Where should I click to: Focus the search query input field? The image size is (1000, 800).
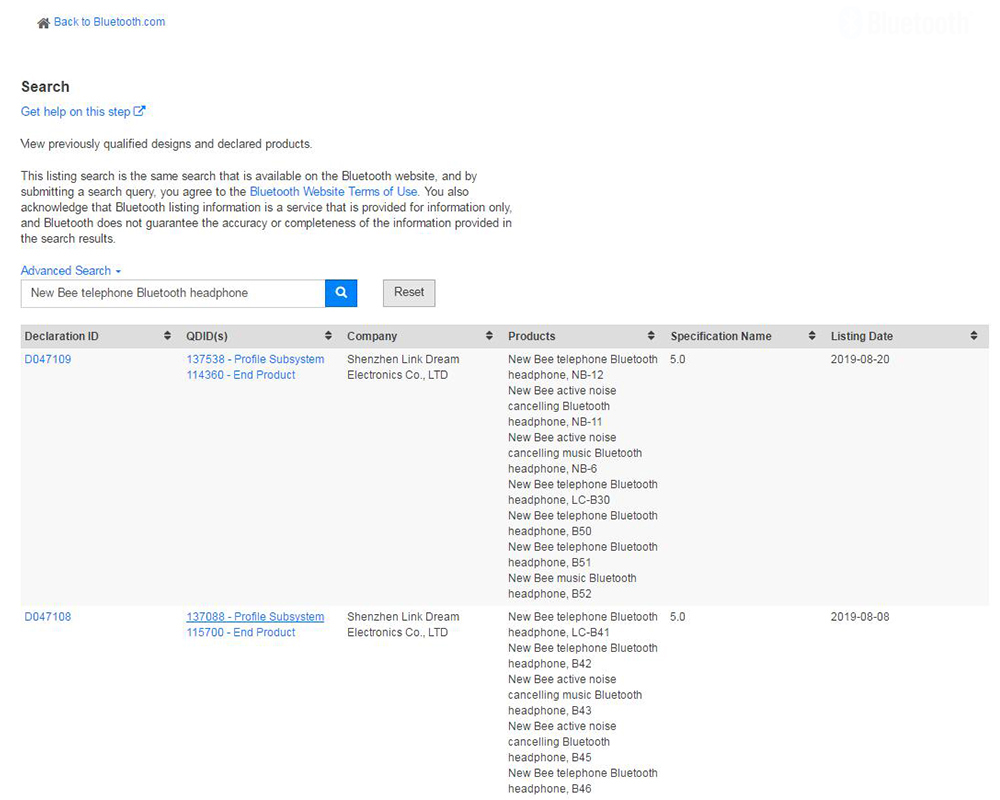[x=173, y=293]
